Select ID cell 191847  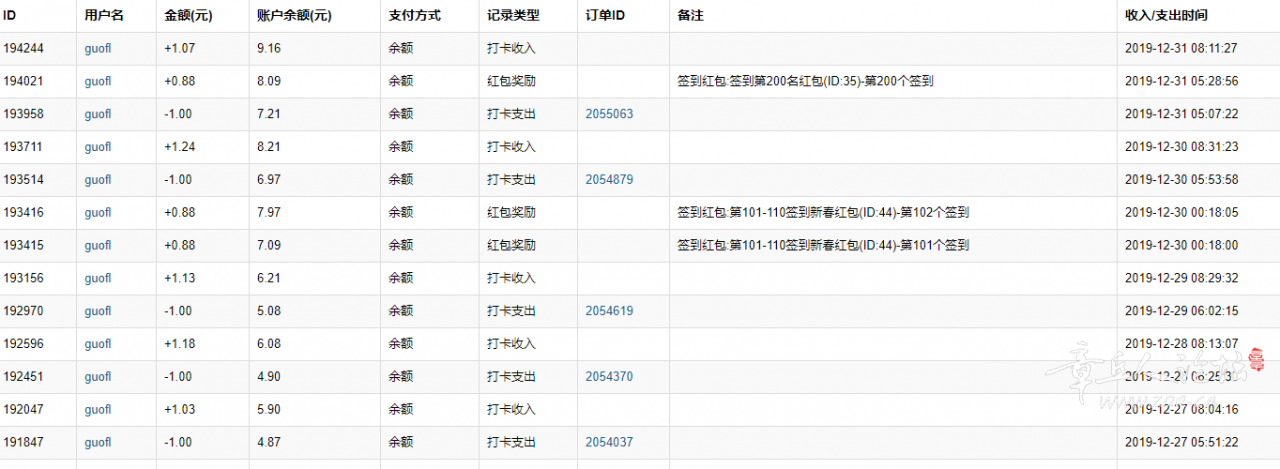coord(23,443)
